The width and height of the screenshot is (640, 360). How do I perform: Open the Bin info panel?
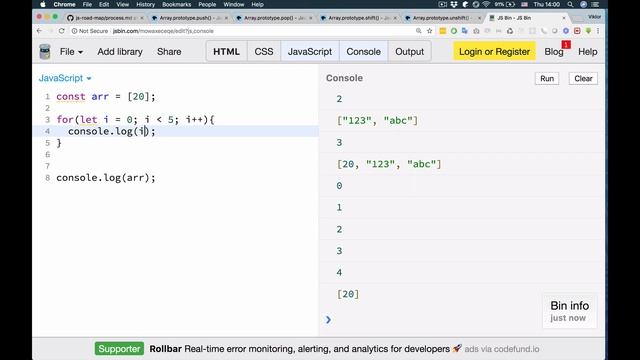(569, 311)
